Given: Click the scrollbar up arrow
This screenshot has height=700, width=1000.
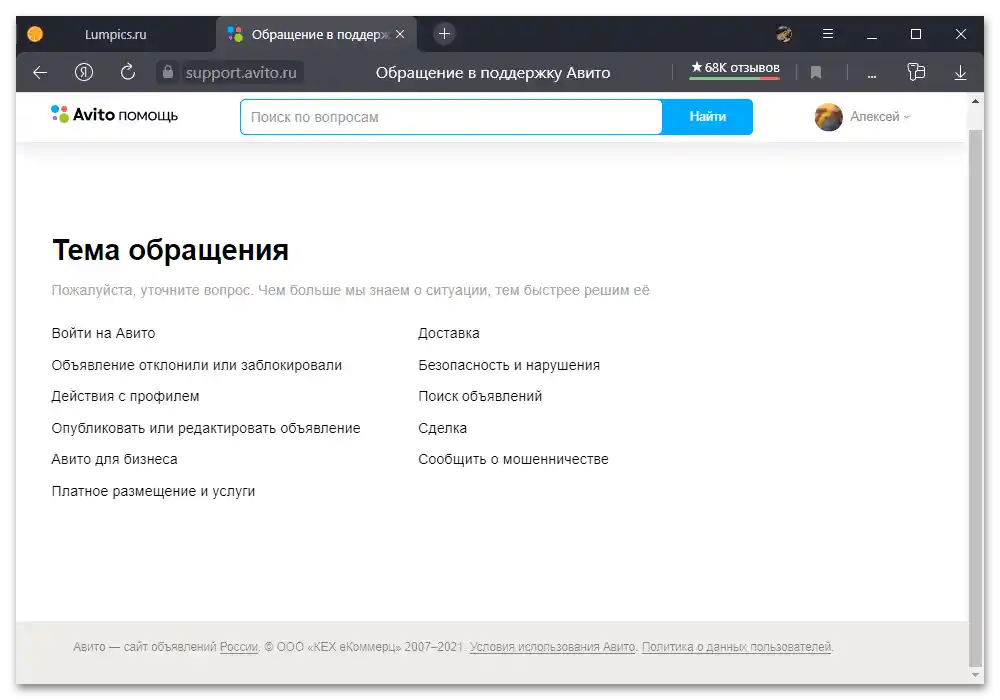Looking at the screenshot, I should [x=975, y=101].
